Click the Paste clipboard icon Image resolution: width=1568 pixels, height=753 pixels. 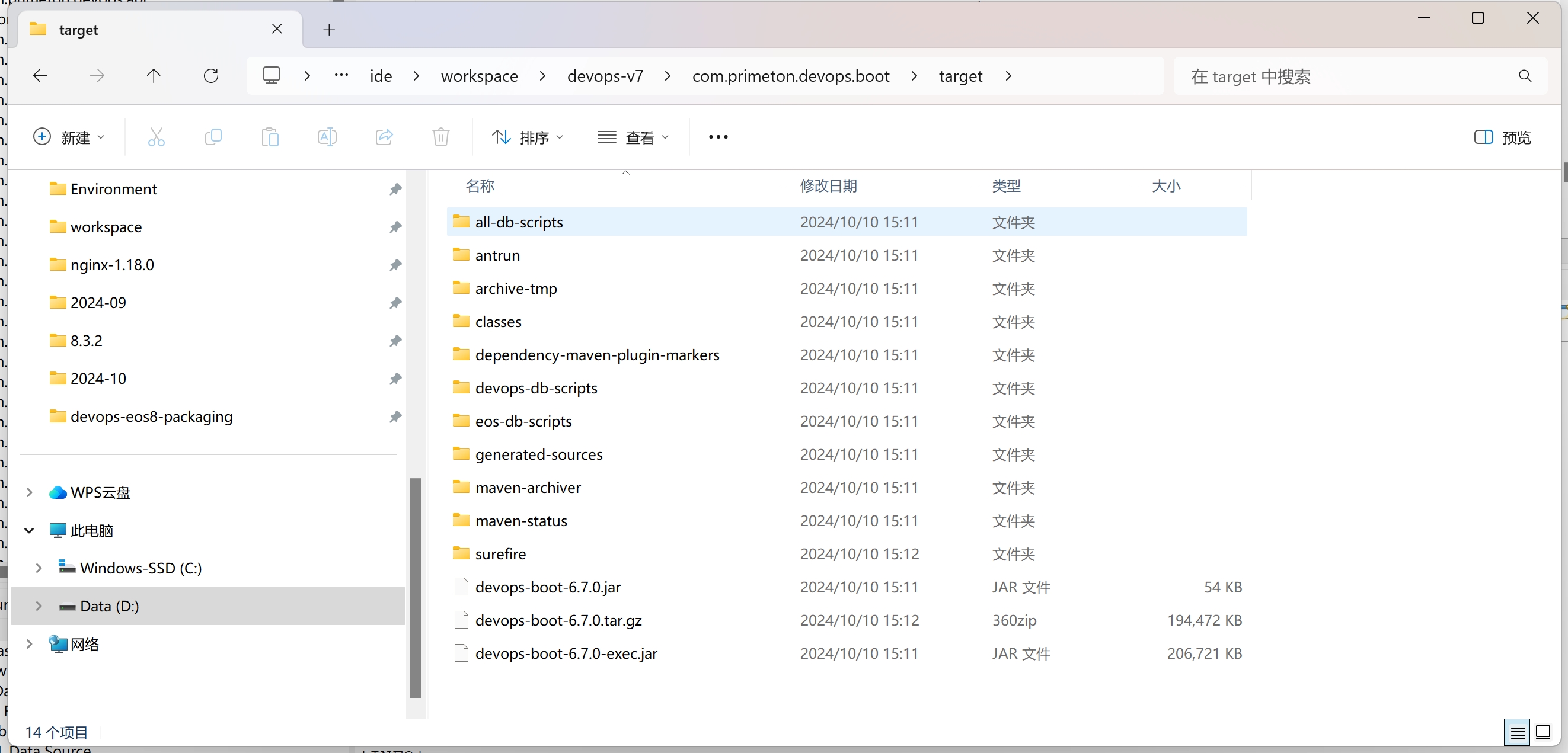(270, 137)
